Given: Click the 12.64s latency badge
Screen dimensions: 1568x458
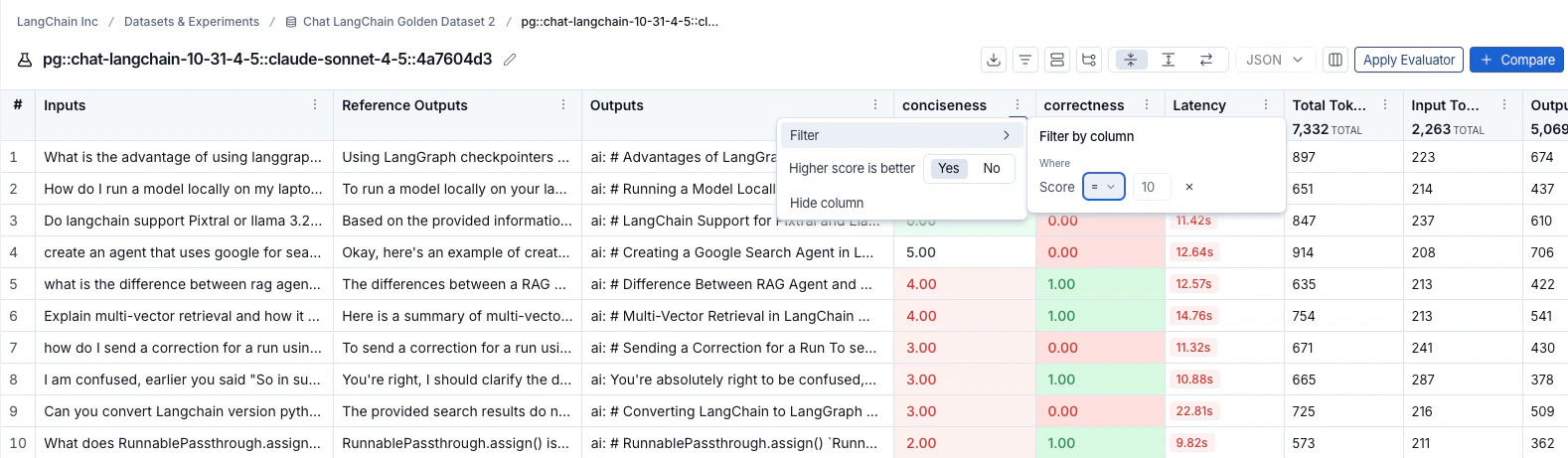Looking at the screenshot, I should [1194, 252].
